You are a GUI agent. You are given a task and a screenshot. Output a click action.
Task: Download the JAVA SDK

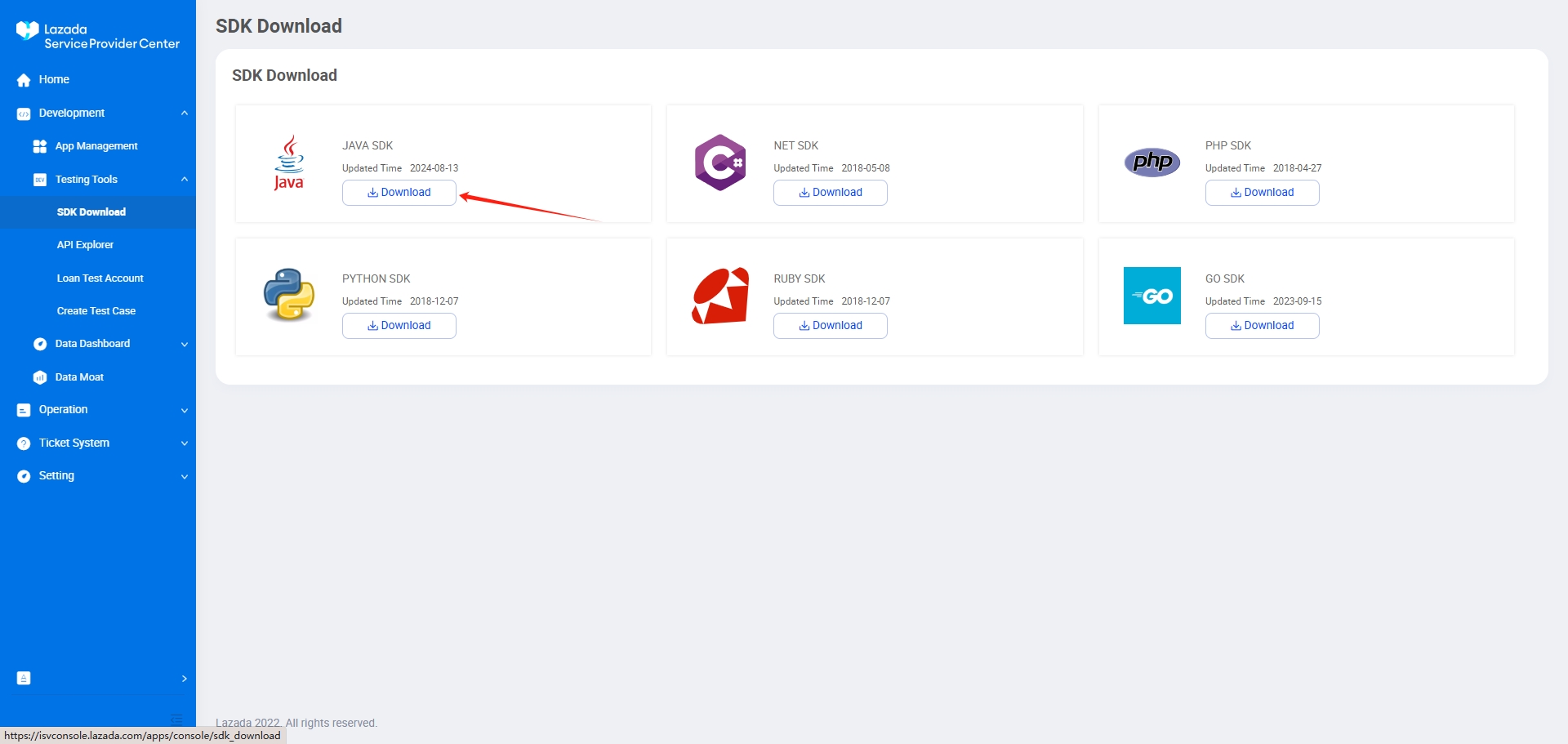(399, 193)
